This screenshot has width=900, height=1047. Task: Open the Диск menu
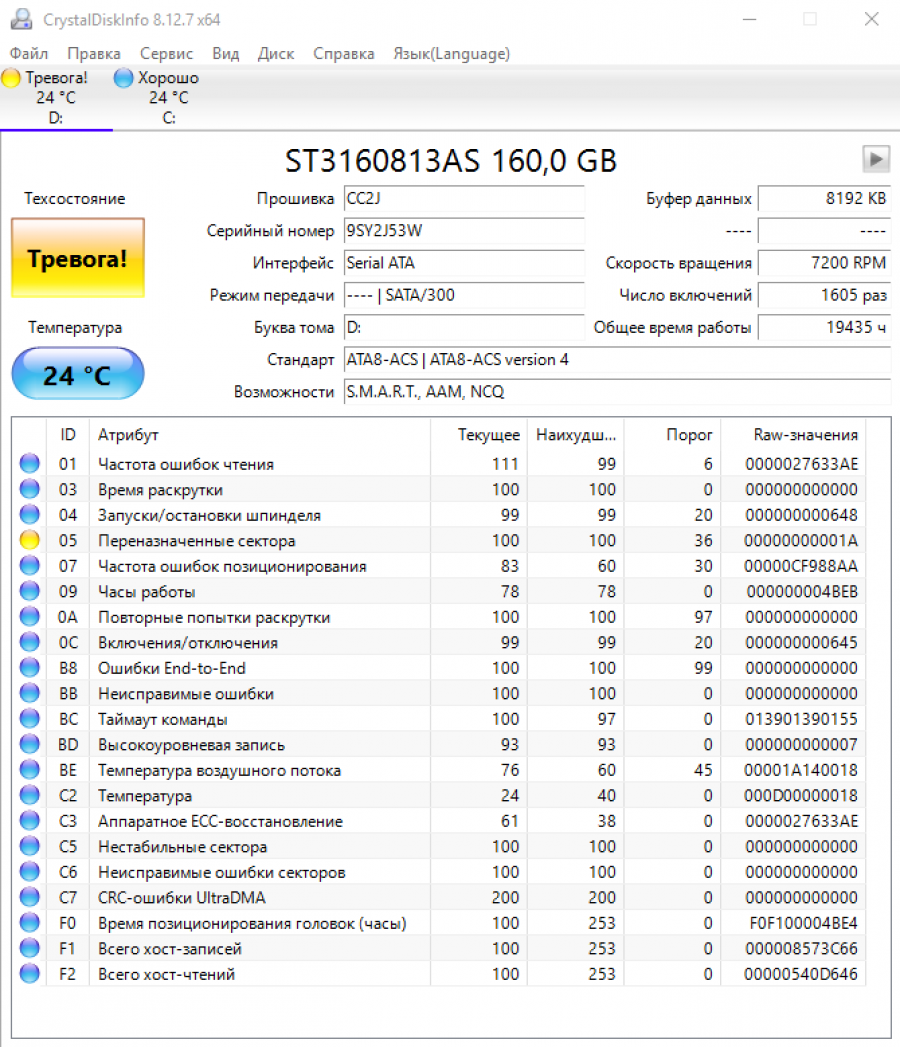pyautogui.click(x=276, y=54)
